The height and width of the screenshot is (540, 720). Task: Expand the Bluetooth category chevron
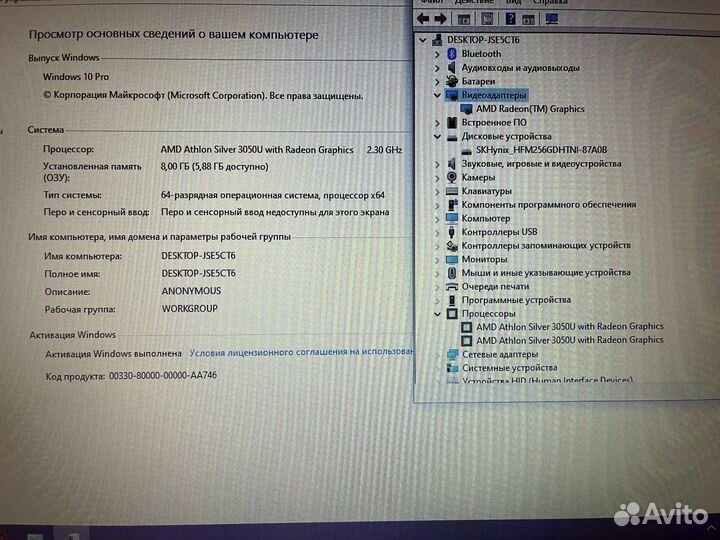[x=437, y=54]
